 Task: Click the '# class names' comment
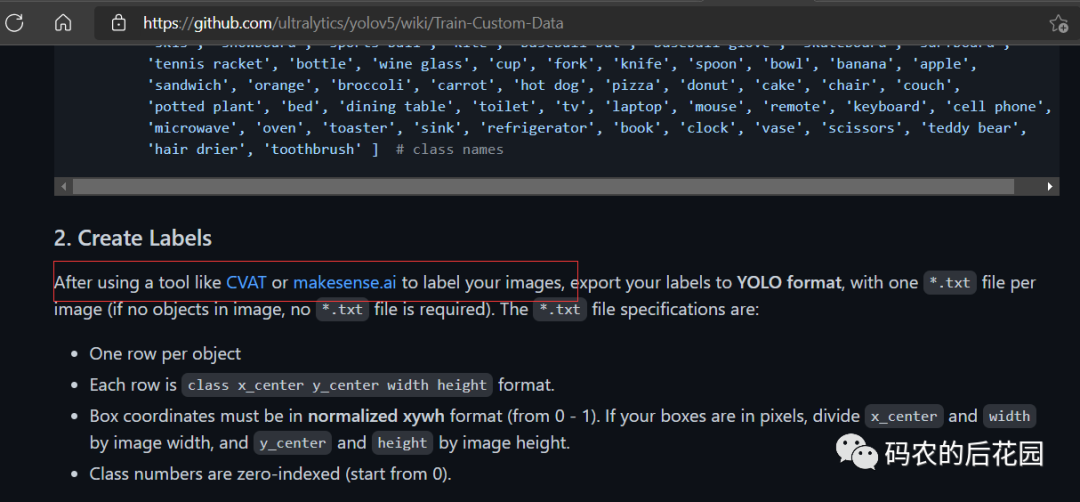(449, 149)
